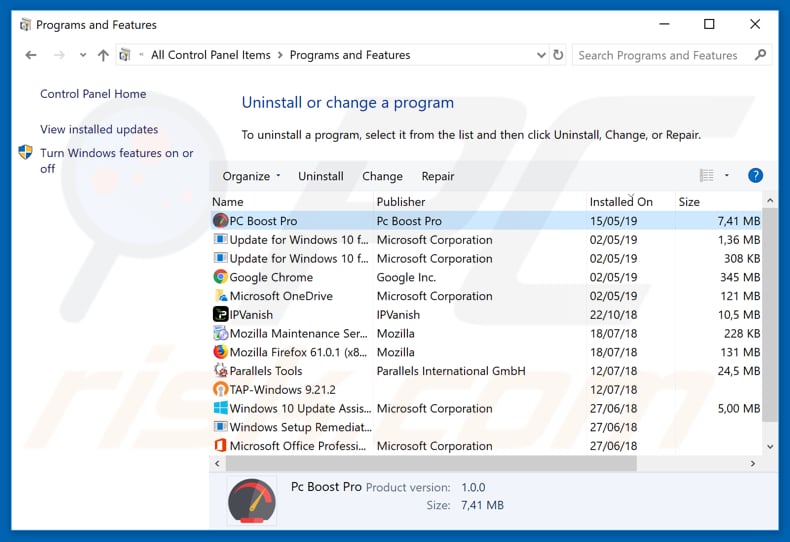
Task: Click the TAP-Windows icon
Action: tap(221, 389)
